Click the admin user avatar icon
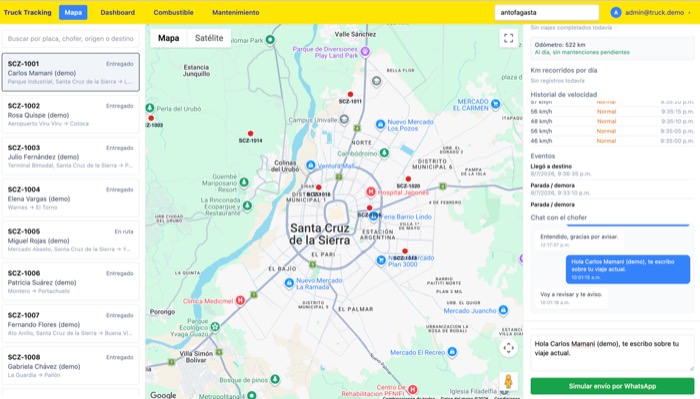700x399 pixels. [x=616, y=12]
